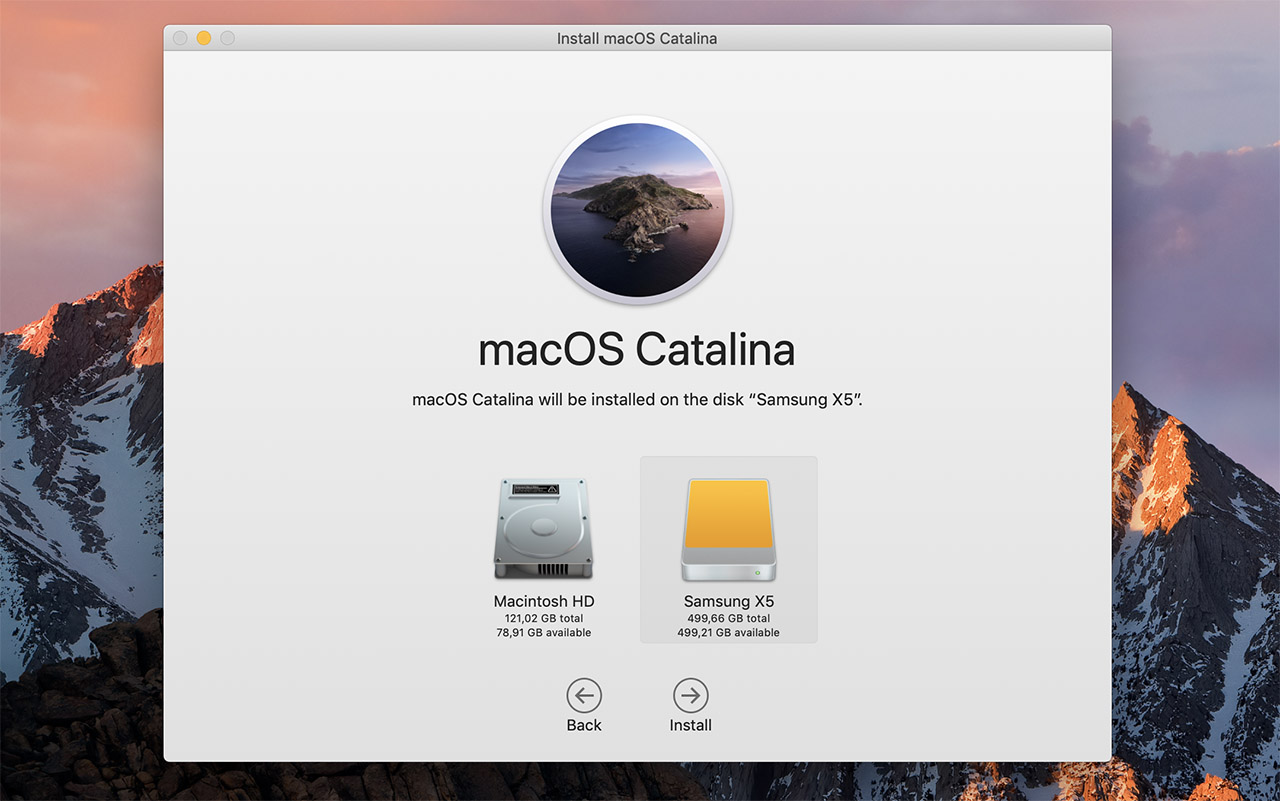
Task: Click the "Back" label
Action: point(584,725)
